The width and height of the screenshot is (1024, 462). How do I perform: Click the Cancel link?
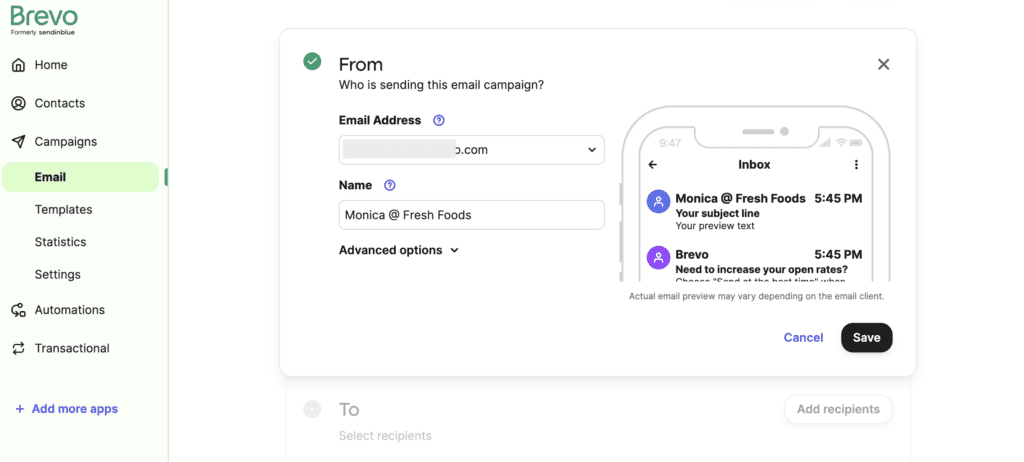click(x=803, y=338)
